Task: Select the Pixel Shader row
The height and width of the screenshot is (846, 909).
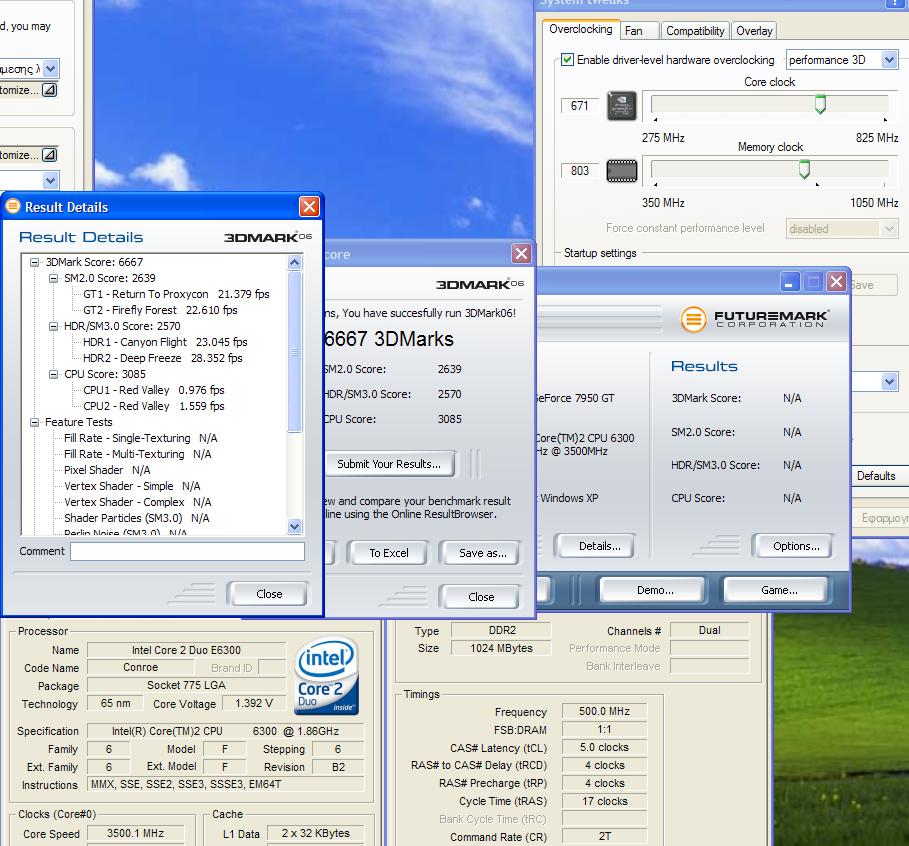Action: click(x=107, y=470)
